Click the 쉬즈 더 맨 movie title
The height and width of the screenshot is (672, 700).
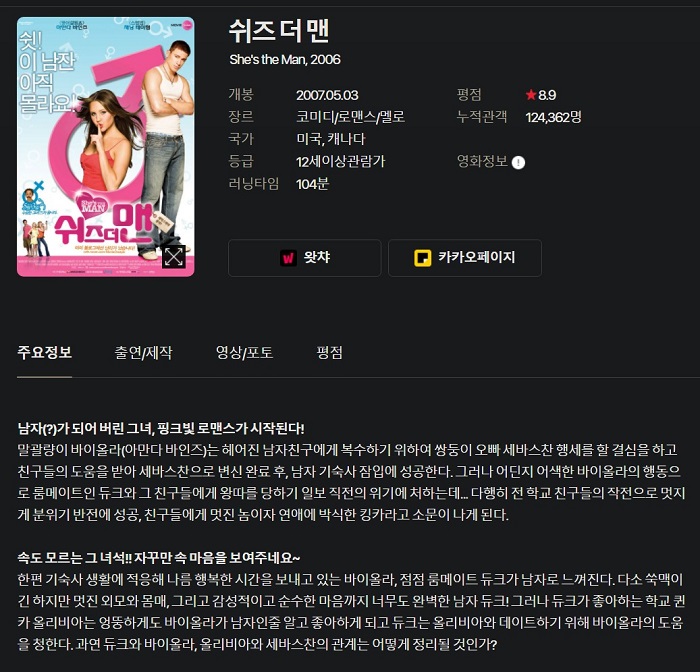[x=279, y=31]
